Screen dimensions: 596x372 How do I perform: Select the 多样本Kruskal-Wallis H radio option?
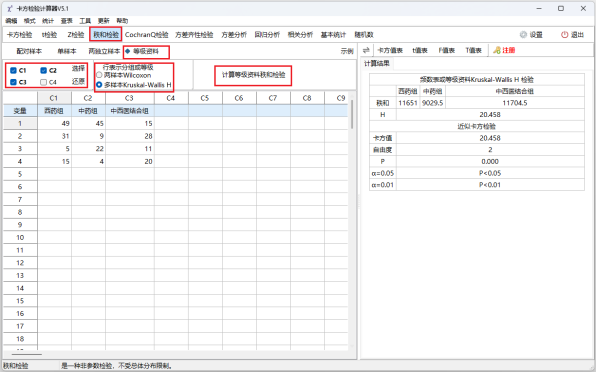click(x=99, y=85)
